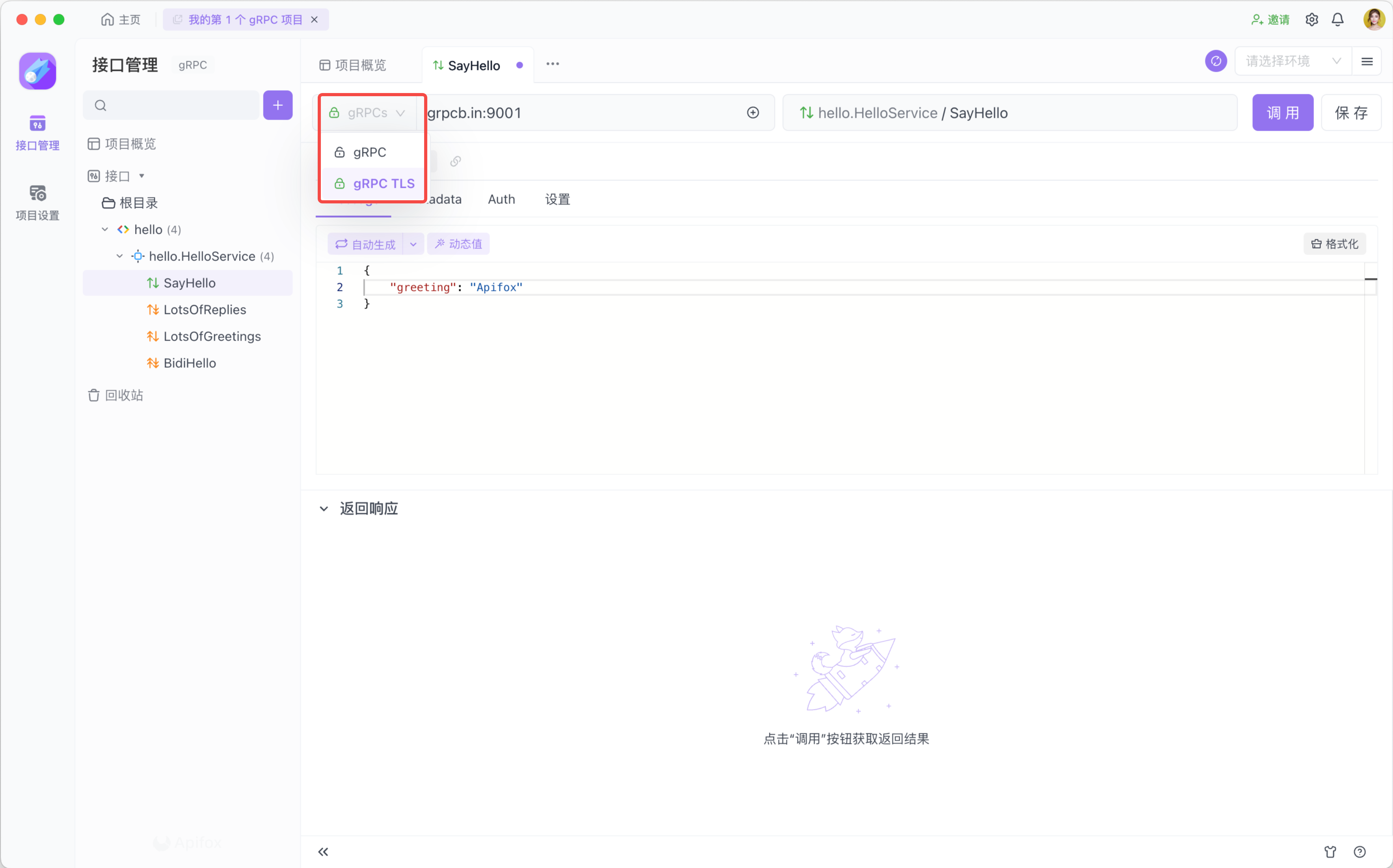The height and width of the screenshot is (868, 1393).
Task: Open help question-mark icon
Action: click(x=1360, y=852)
